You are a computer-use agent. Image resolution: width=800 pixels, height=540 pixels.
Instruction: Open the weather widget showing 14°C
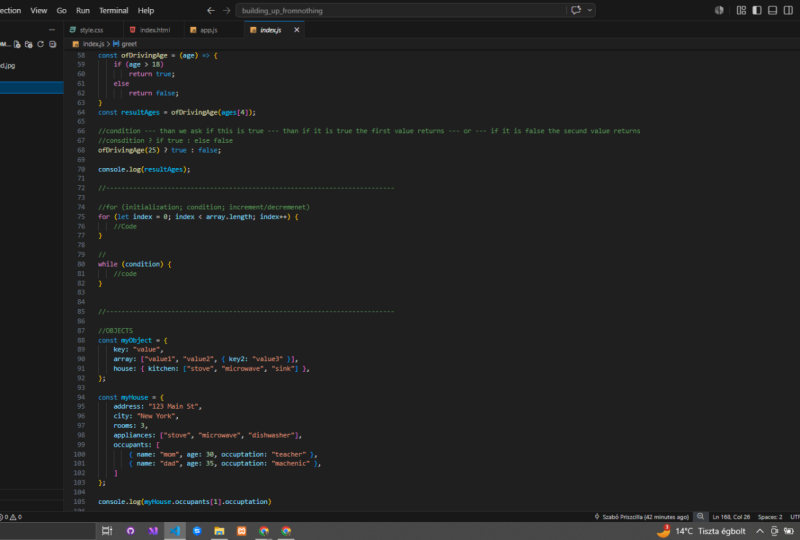(x=701, y=531)
